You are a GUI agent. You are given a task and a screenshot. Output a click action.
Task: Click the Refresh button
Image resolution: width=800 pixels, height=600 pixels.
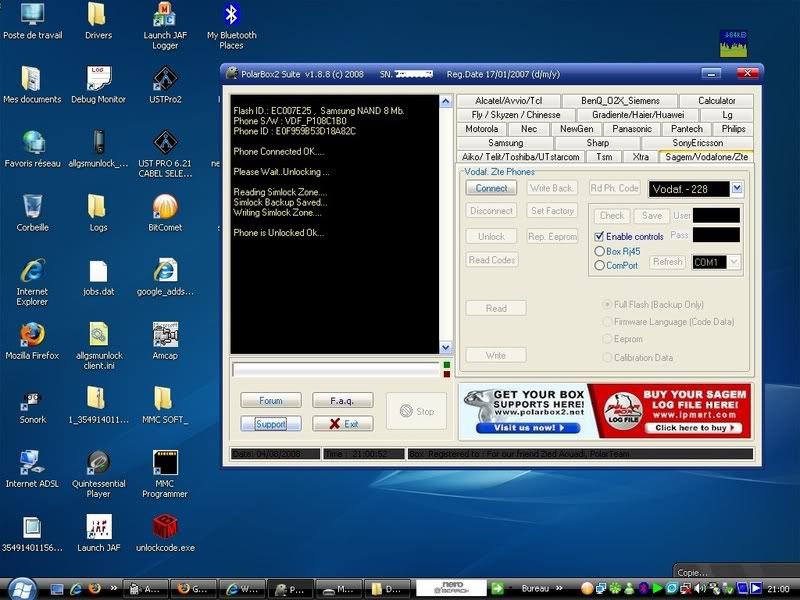click(667, 262)
